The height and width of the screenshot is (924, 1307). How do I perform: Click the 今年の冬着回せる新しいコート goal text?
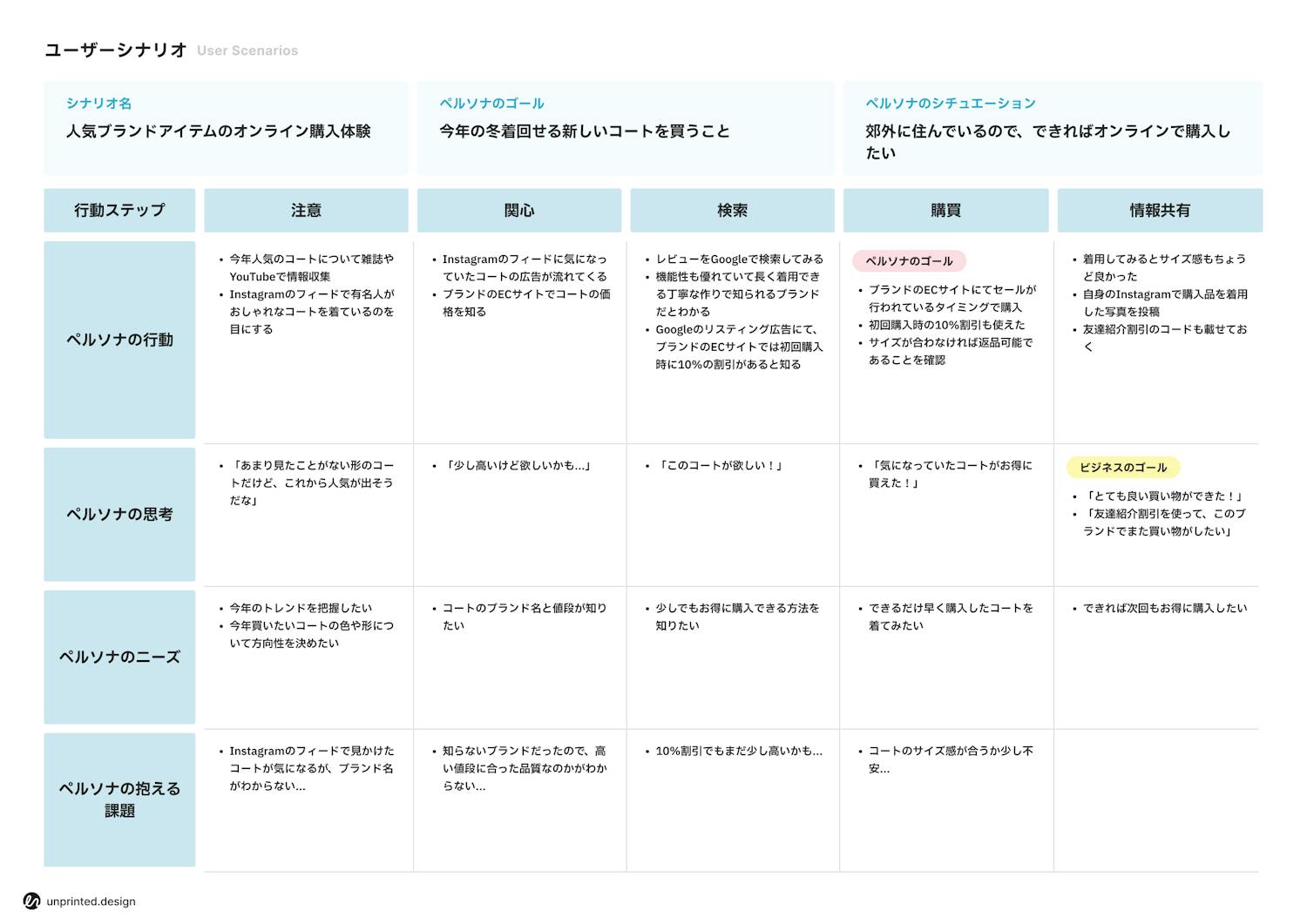tap(584, 132)
